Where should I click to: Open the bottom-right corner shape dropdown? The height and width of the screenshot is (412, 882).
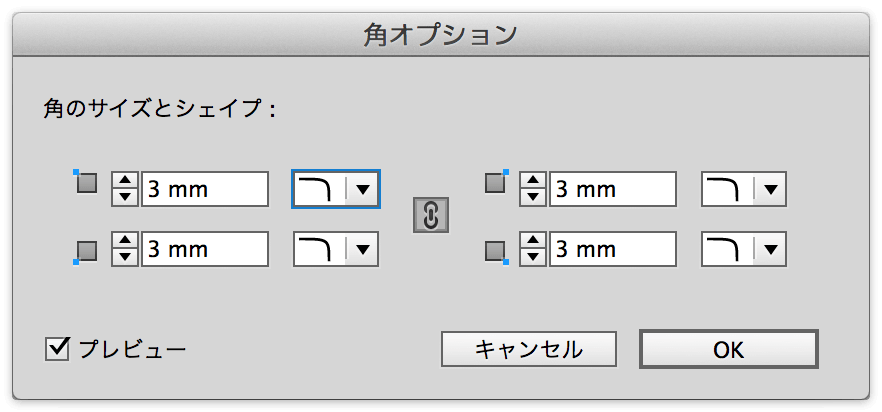pyautogui.click(x=743, y=249)
